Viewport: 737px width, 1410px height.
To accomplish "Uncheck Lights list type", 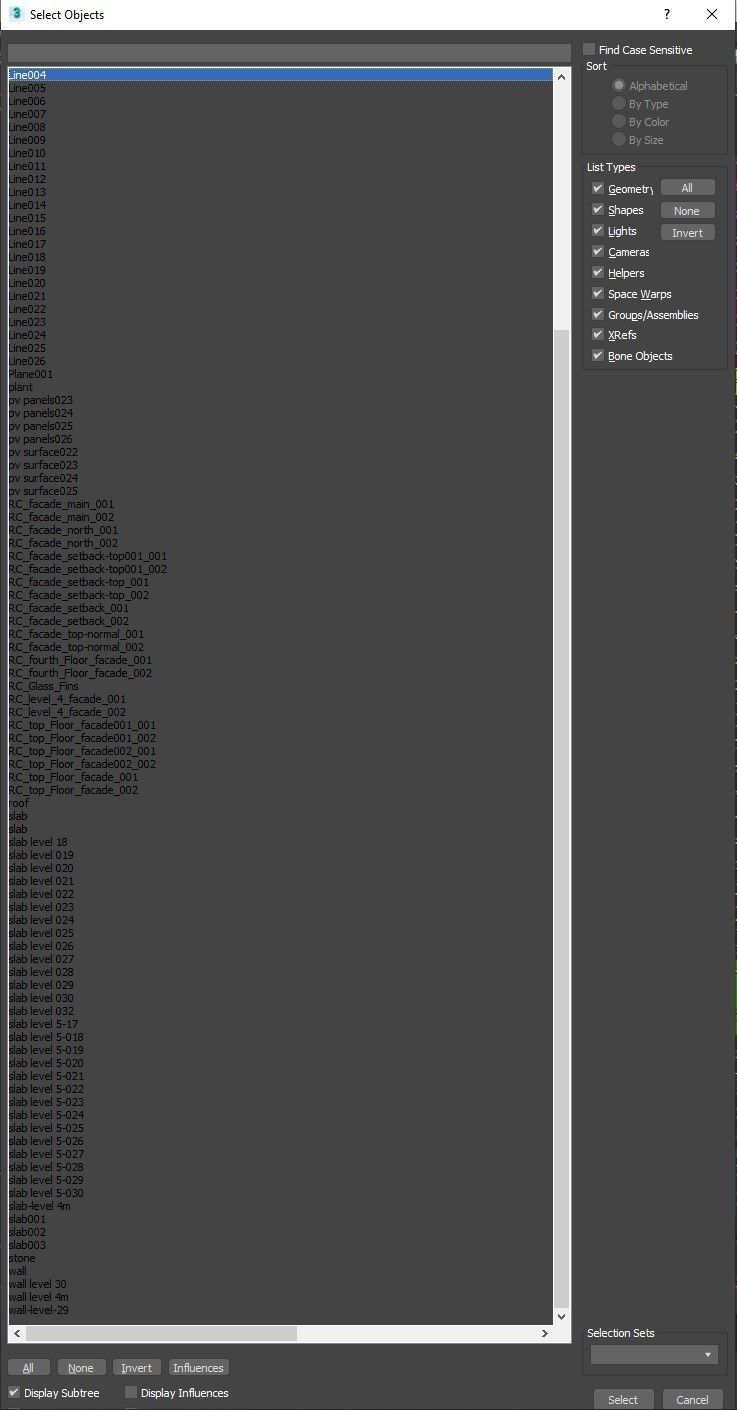I will 598,231.
